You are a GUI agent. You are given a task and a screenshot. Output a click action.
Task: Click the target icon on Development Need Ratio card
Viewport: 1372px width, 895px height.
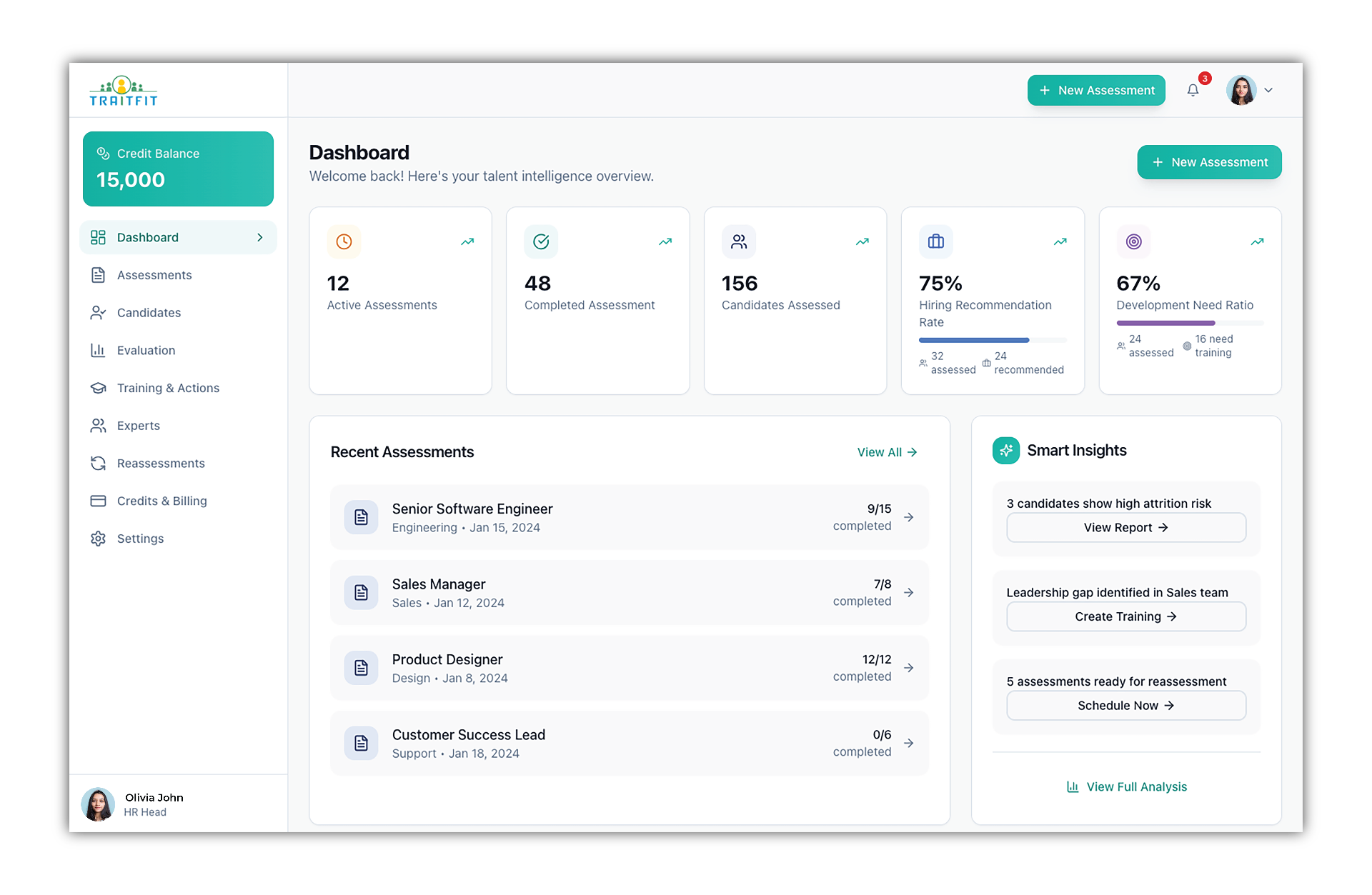[x=1134, y=241]
